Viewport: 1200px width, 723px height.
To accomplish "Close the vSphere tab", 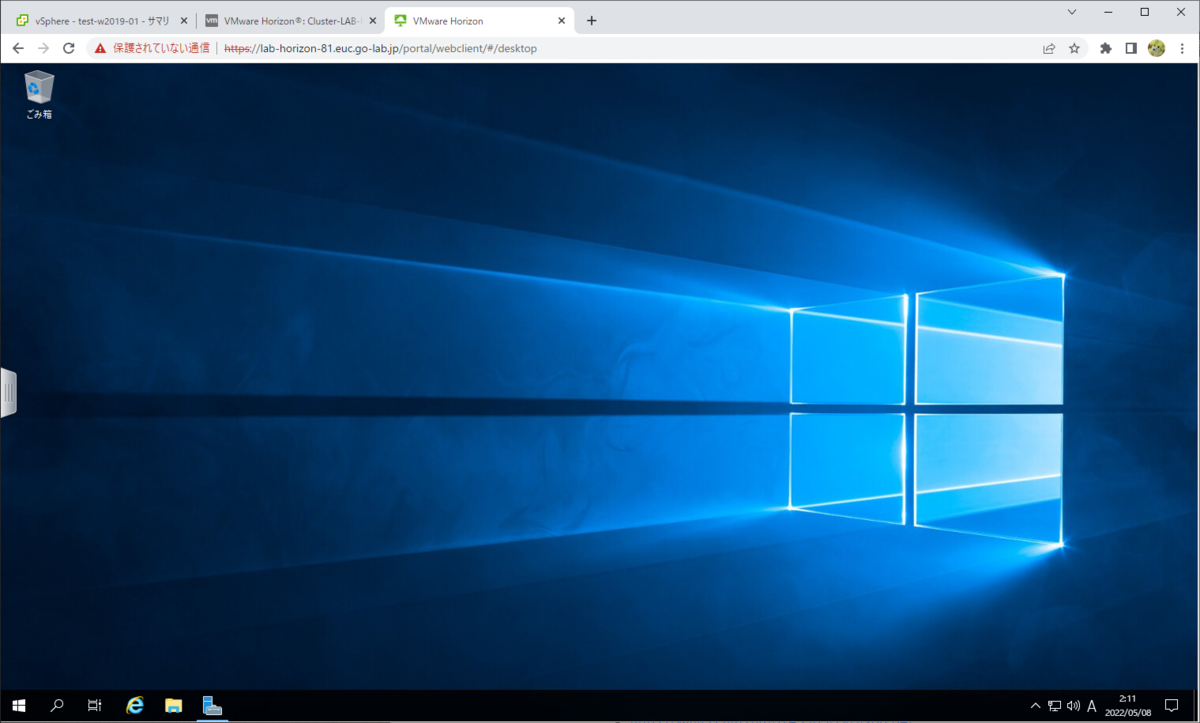I will (183, 20).
